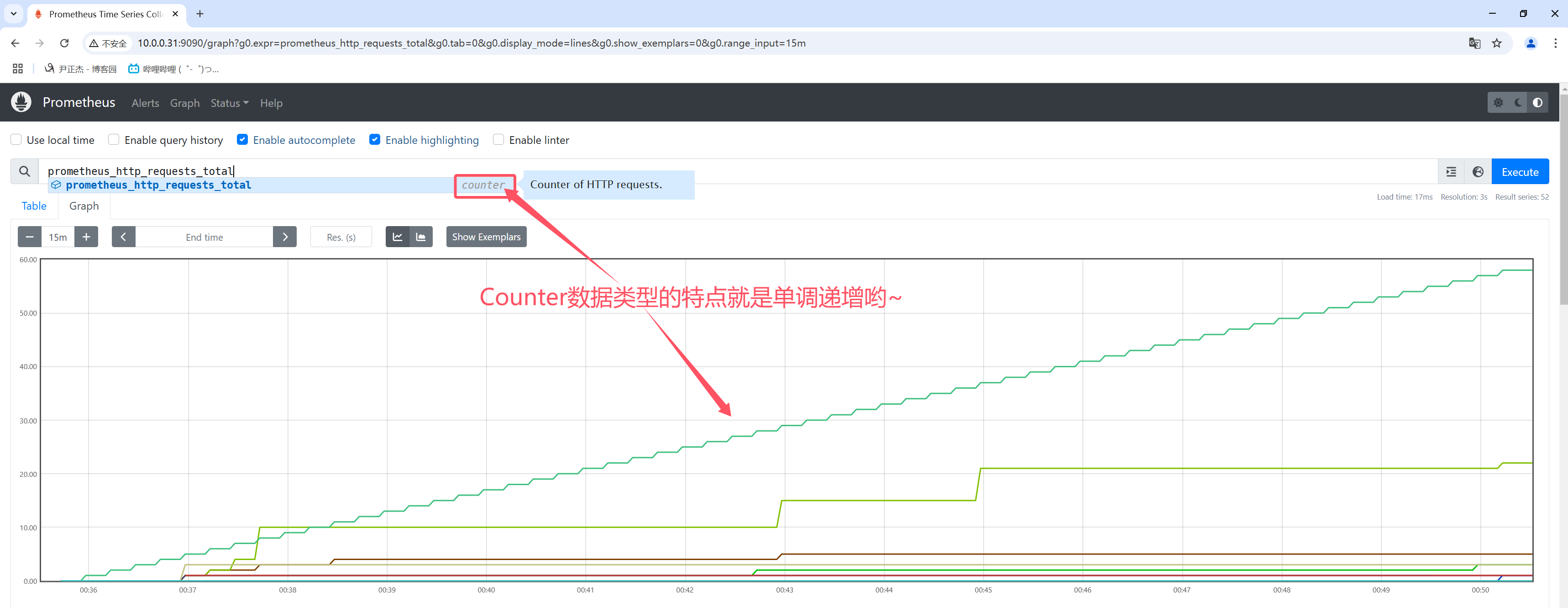
Task: Click the format expression icon
Action: pos(1451,172)
